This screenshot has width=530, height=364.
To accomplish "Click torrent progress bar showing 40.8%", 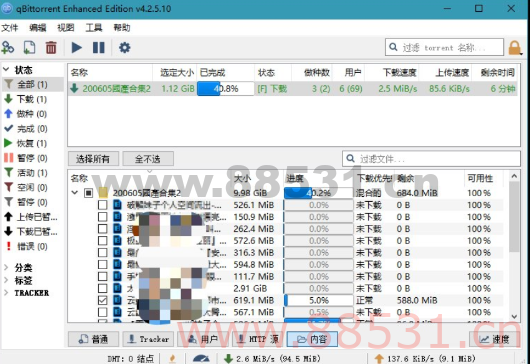I will point(225,89).
